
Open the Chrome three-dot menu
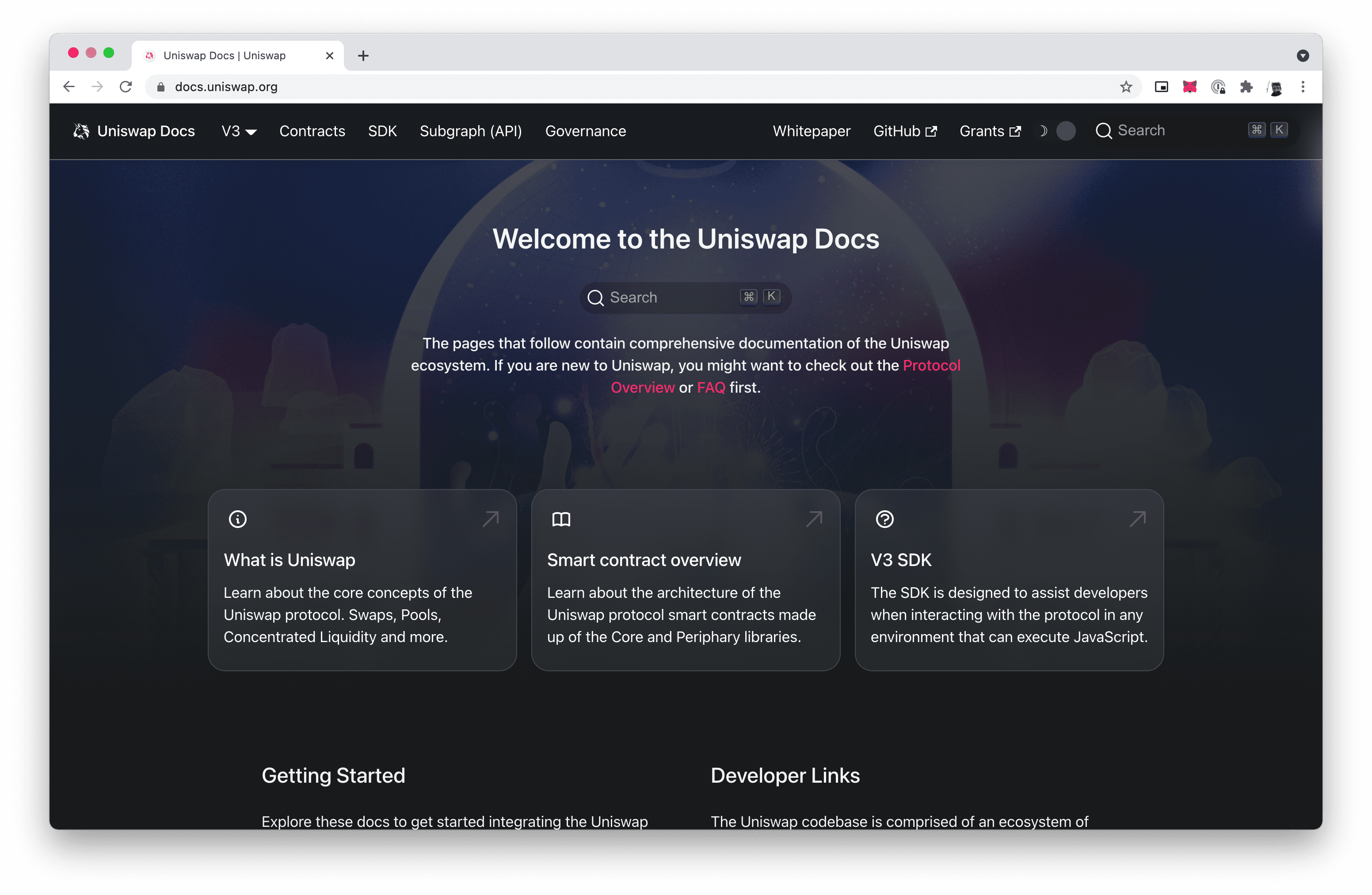click(1303, 87)
